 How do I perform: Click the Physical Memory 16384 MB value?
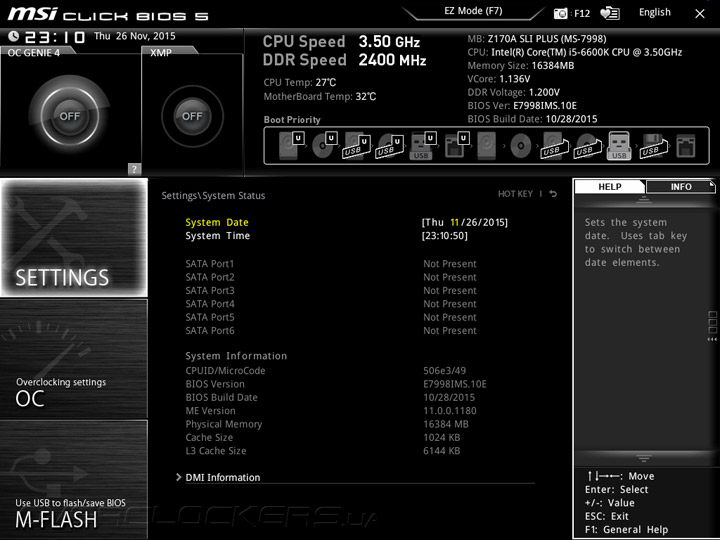tap(445, 424)
